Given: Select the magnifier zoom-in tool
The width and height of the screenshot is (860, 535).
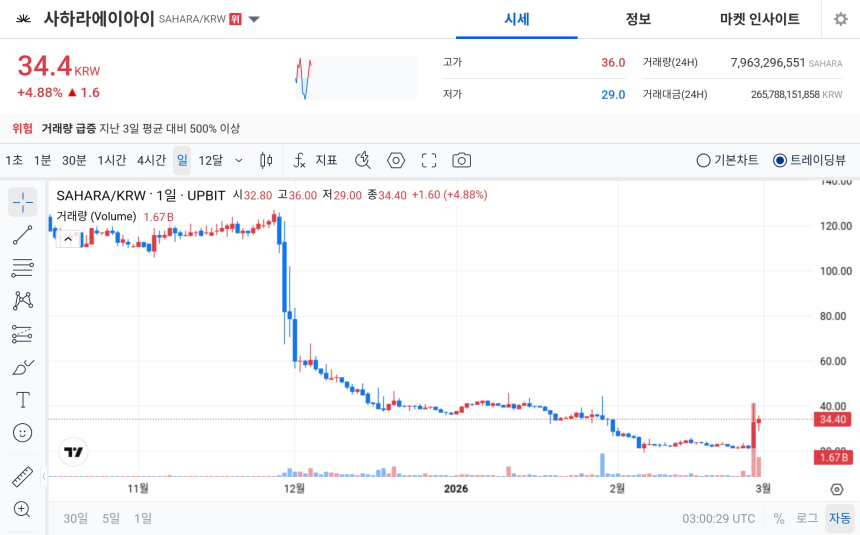Looking at the screenshot, I should pyautogui.click(x=22, y=509).
